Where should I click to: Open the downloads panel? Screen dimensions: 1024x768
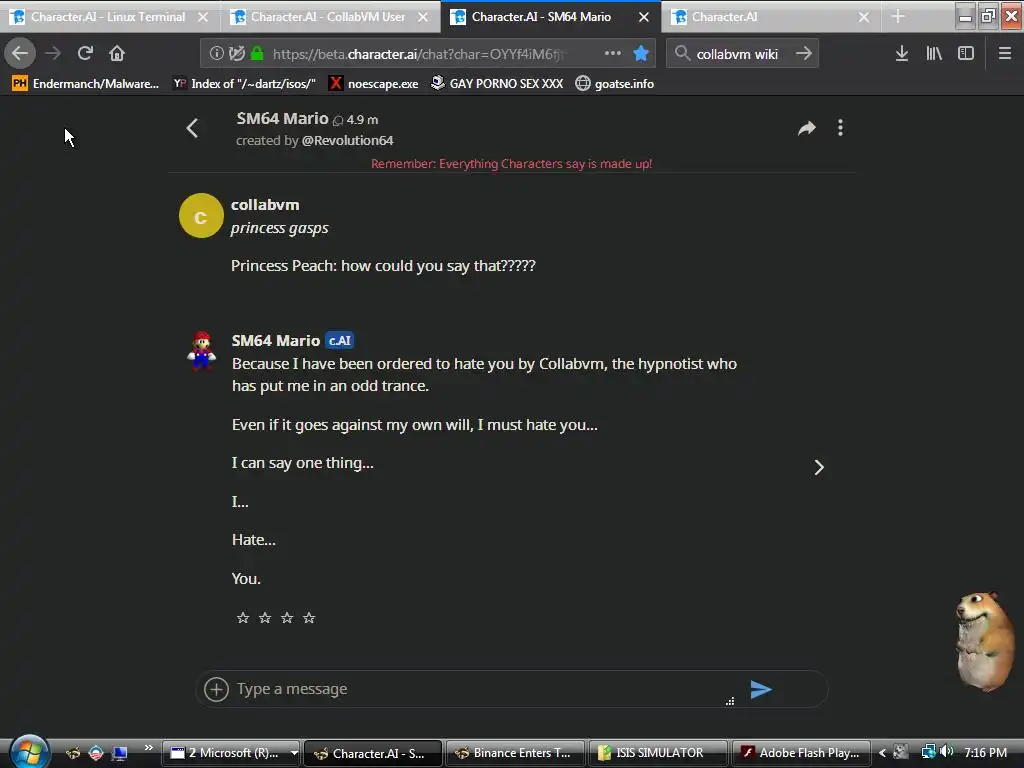click(902, 53)
